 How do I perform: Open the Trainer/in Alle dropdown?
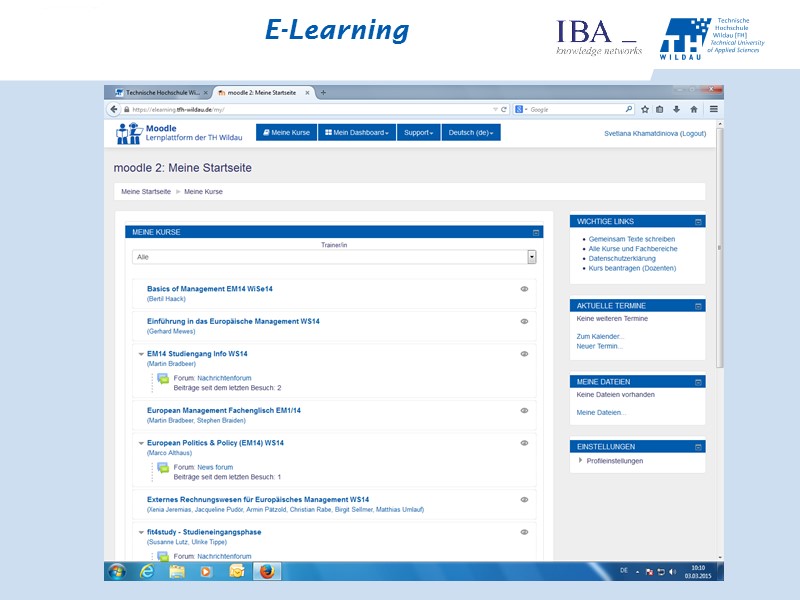(532, 257)
